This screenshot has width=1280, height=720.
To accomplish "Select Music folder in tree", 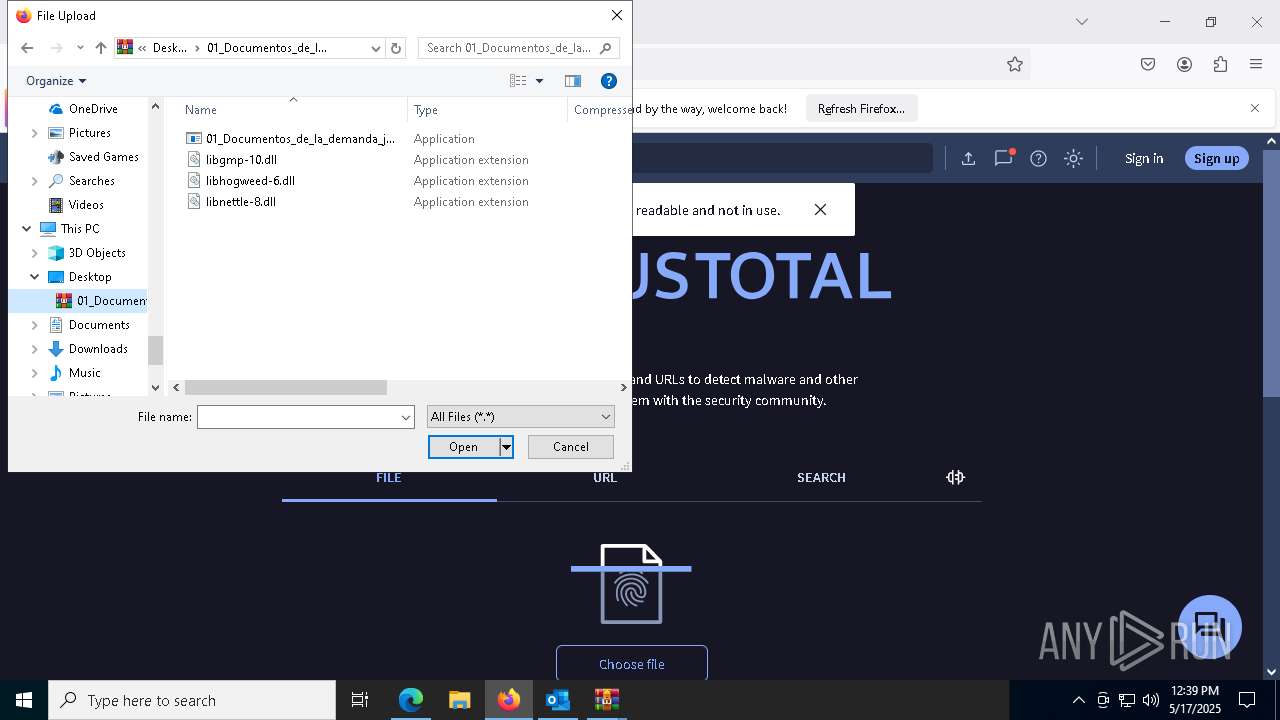I will [x=85, y=373].
